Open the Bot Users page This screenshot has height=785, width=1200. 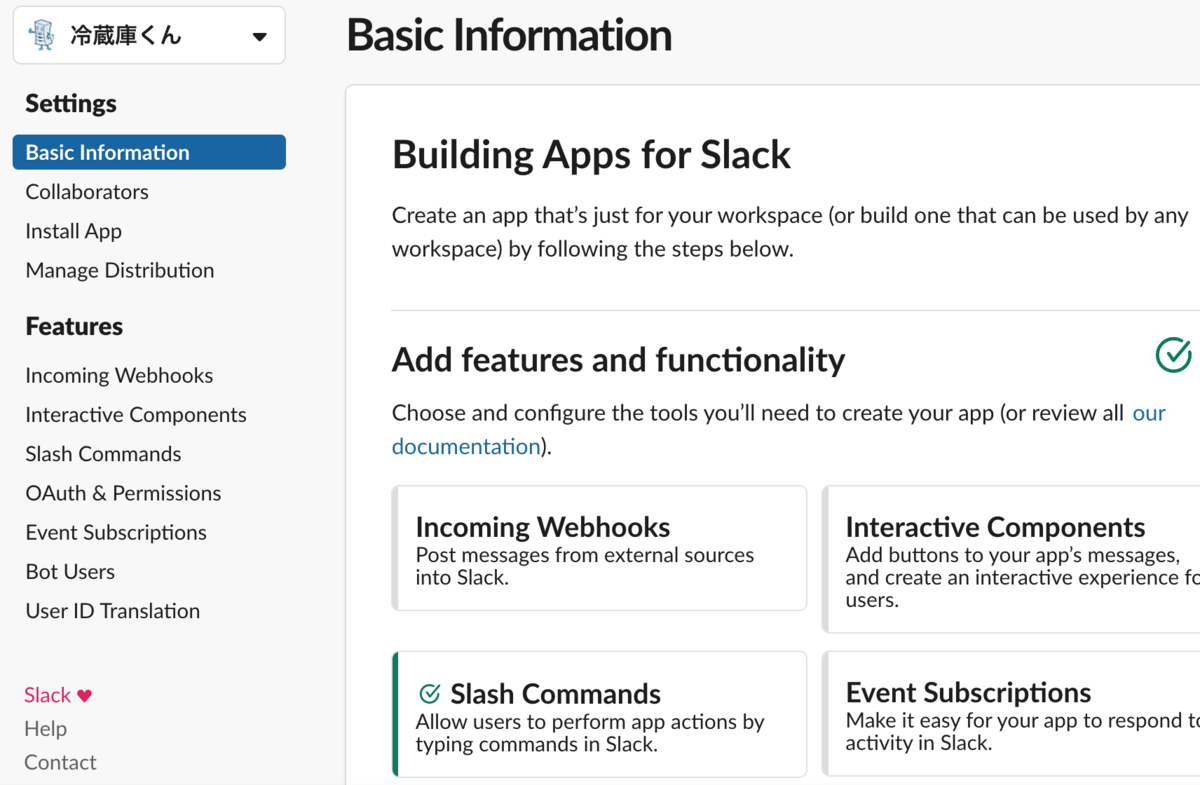[x=70, y=572]
